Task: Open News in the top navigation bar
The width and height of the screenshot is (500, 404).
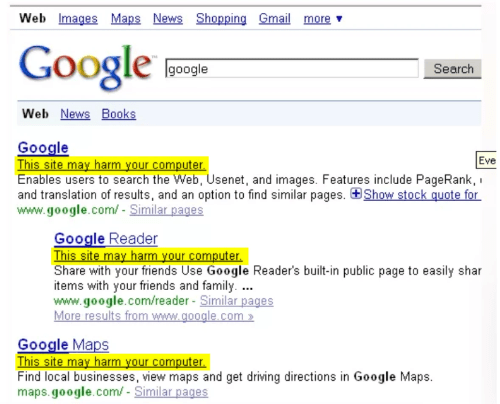Action: point(168,18)
